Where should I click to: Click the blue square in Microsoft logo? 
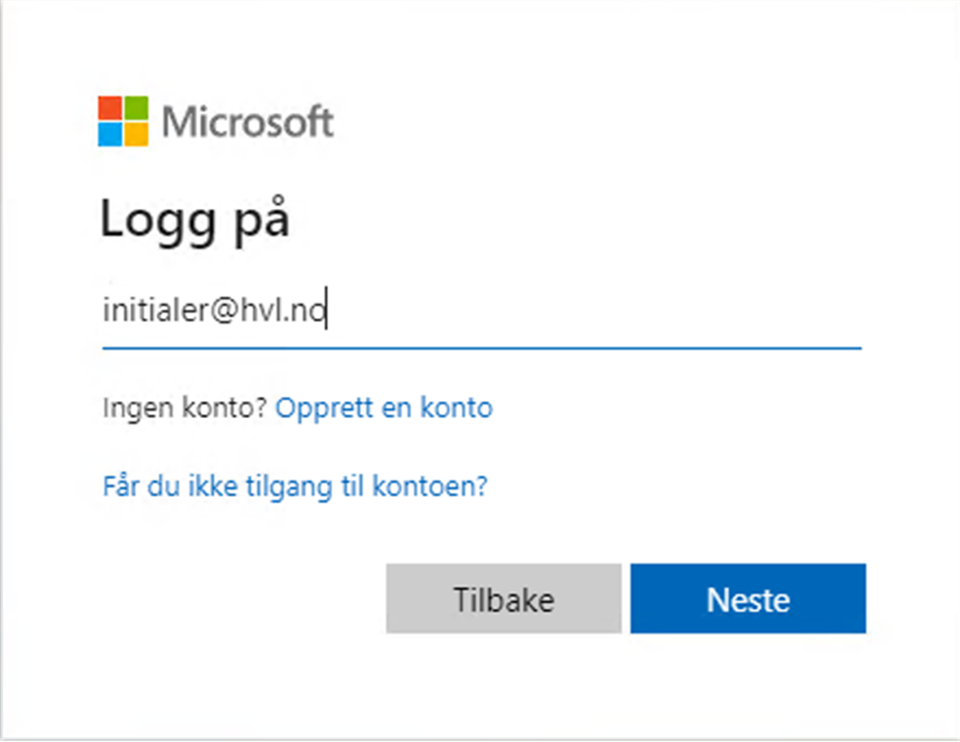[x=110, y=134]
